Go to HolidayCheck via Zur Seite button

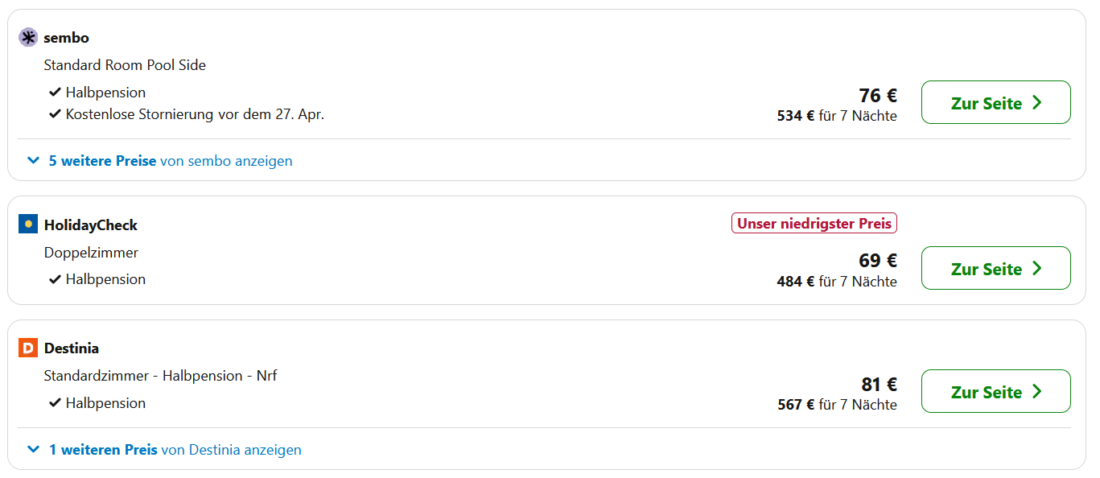coord(995,269)
